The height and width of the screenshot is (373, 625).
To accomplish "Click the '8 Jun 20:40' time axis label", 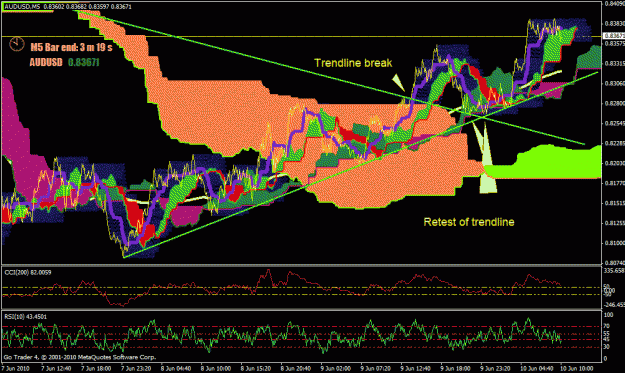I will (296, 369).
